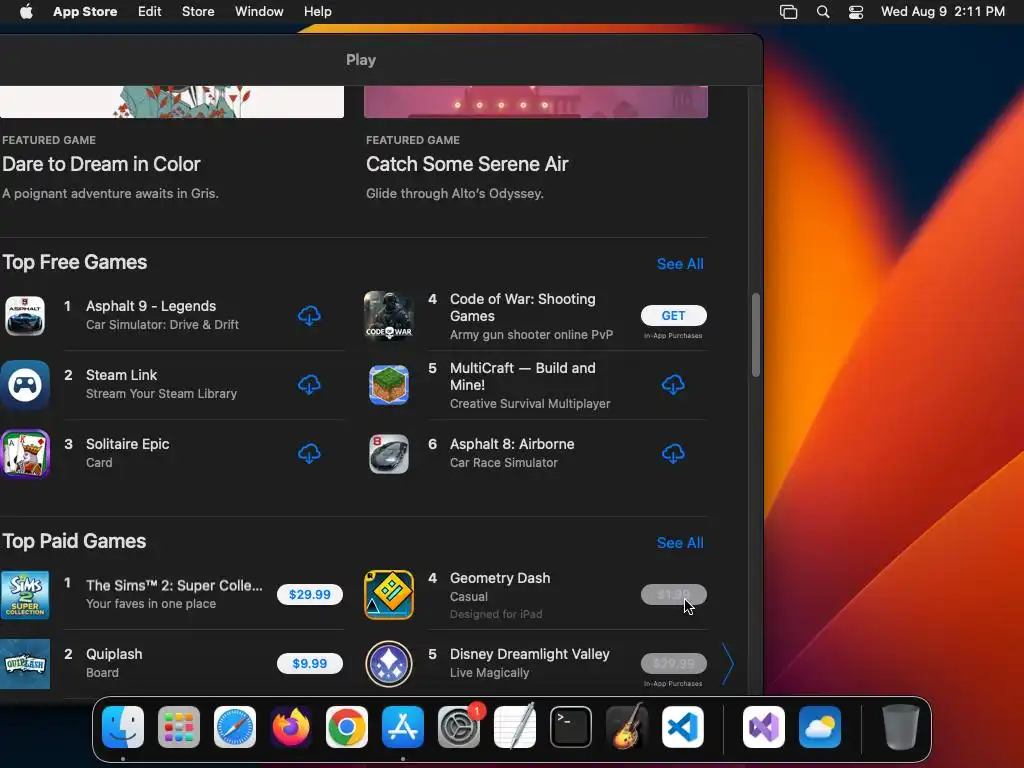Open the Window menu

259,12
